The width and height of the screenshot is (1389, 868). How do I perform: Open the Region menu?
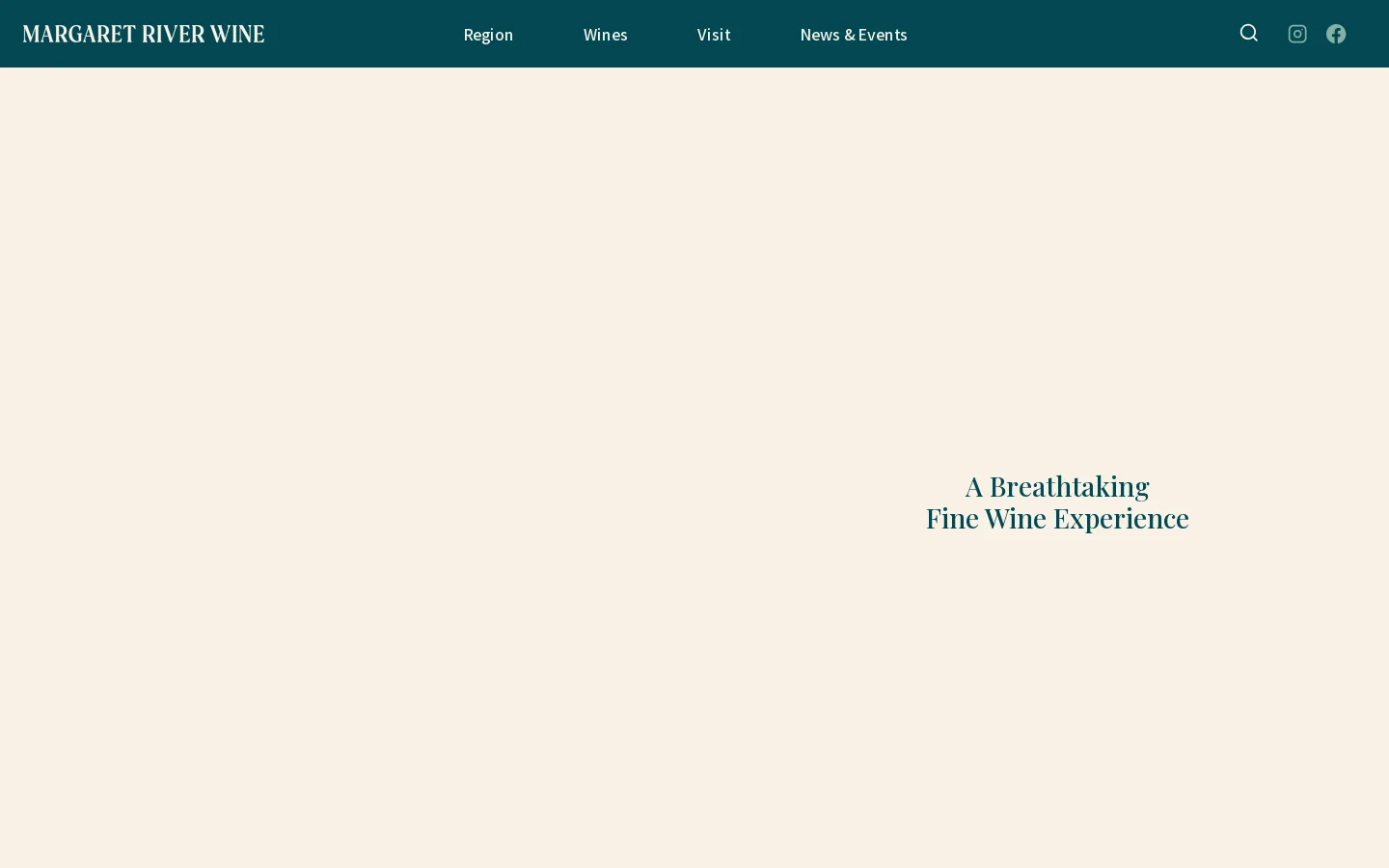[x=488, y=35]
